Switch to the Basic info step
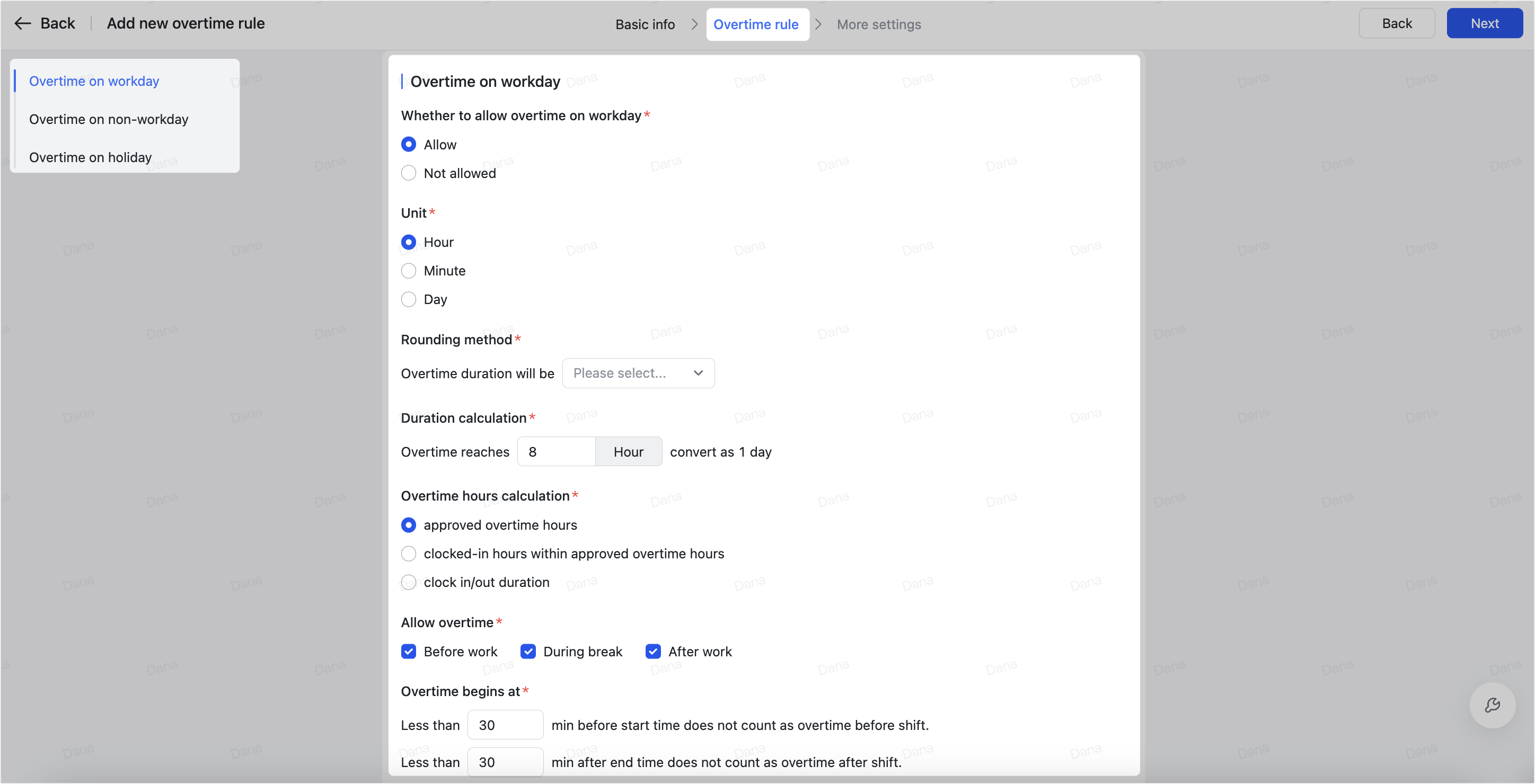The width and height of the screenshot is (1535, 784). click(x=646, y=24)
